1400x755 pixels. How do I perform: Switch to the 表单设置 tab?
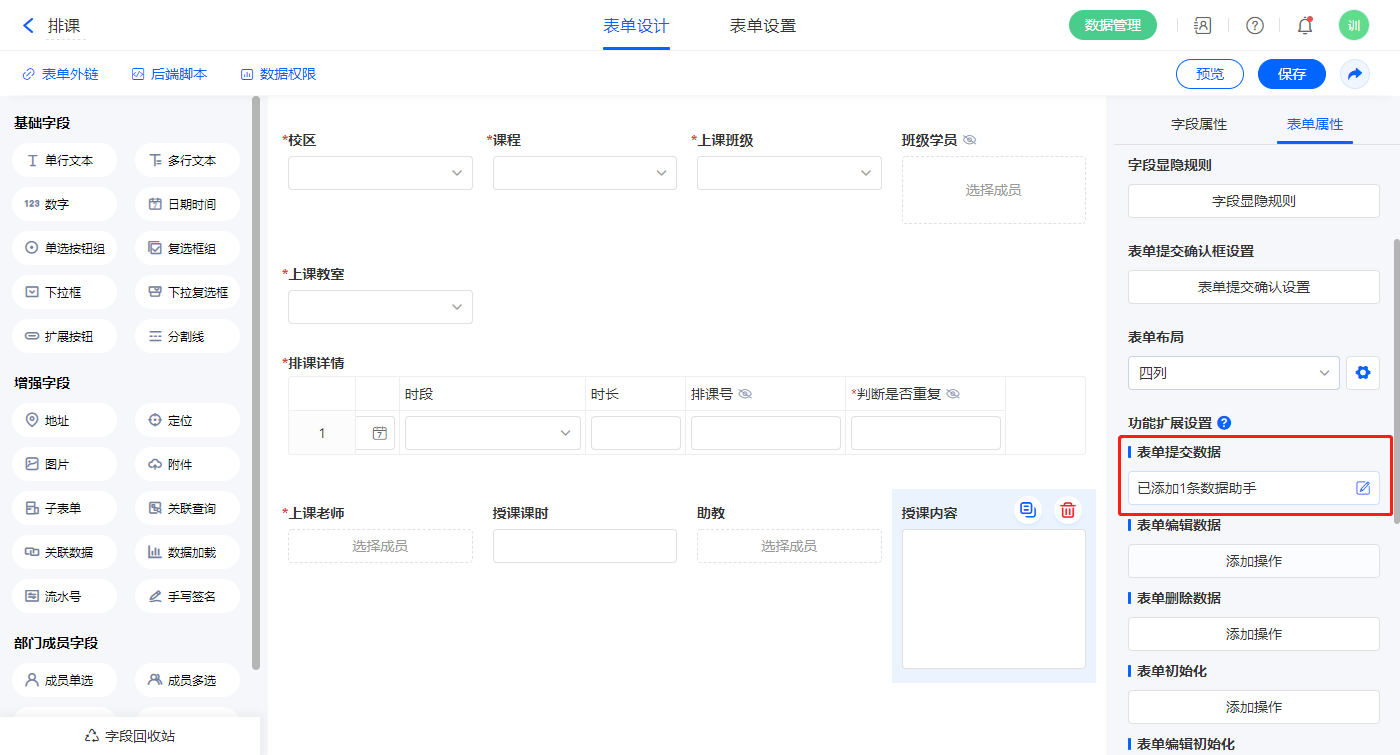762,26
